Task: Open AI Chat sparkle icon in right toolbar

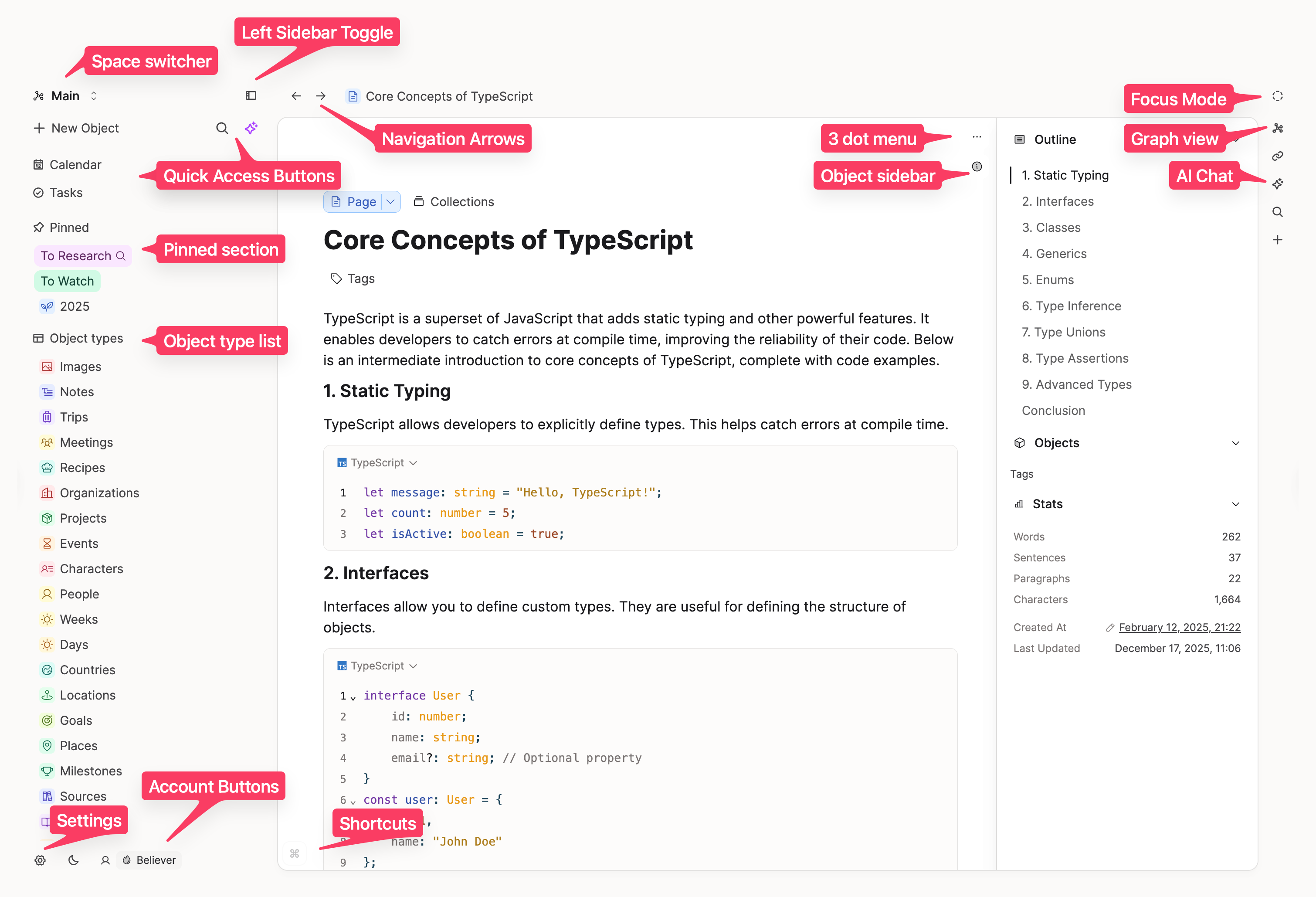Action: 1278,184
